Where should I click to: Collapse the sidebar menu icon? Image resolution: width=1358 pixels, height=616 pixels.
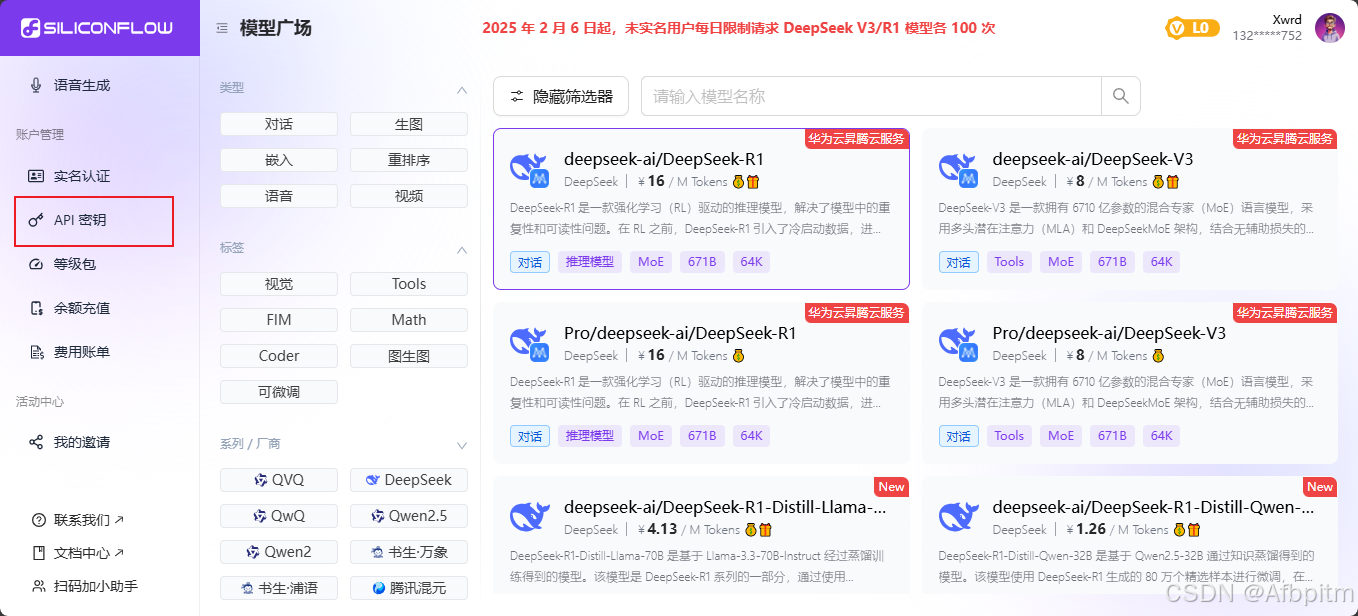coord(222,28)
